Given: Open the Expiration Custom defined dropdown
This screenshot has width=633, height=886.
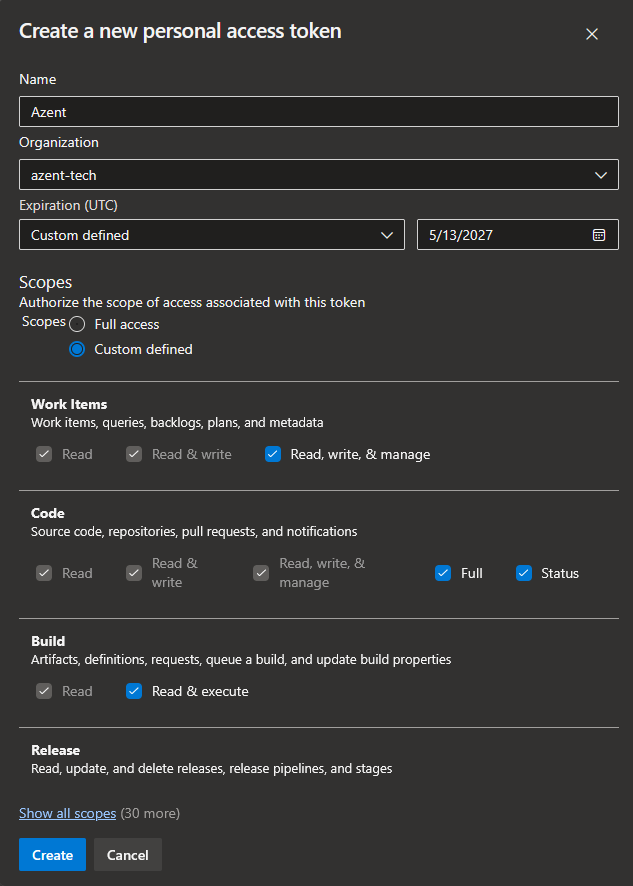Looking at the screenshot, I should pyautogui.click(x=212, y=235).
